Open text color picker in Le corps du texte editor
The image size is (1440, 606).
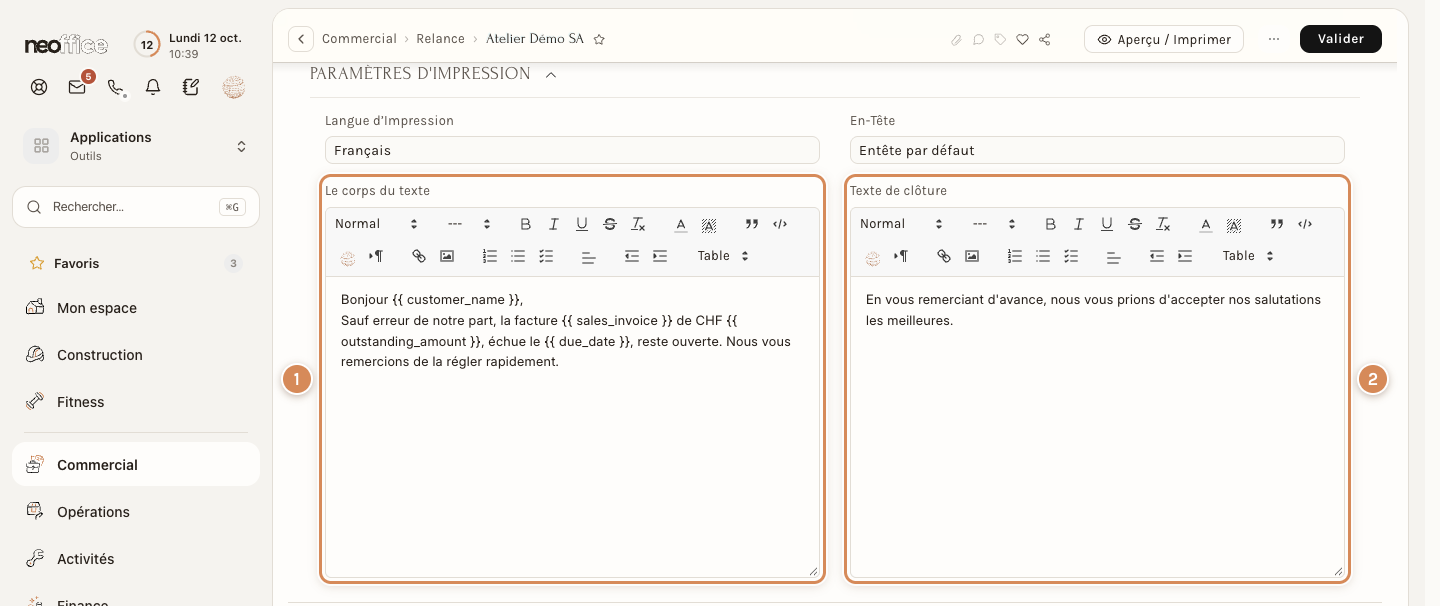coord(681,224)
